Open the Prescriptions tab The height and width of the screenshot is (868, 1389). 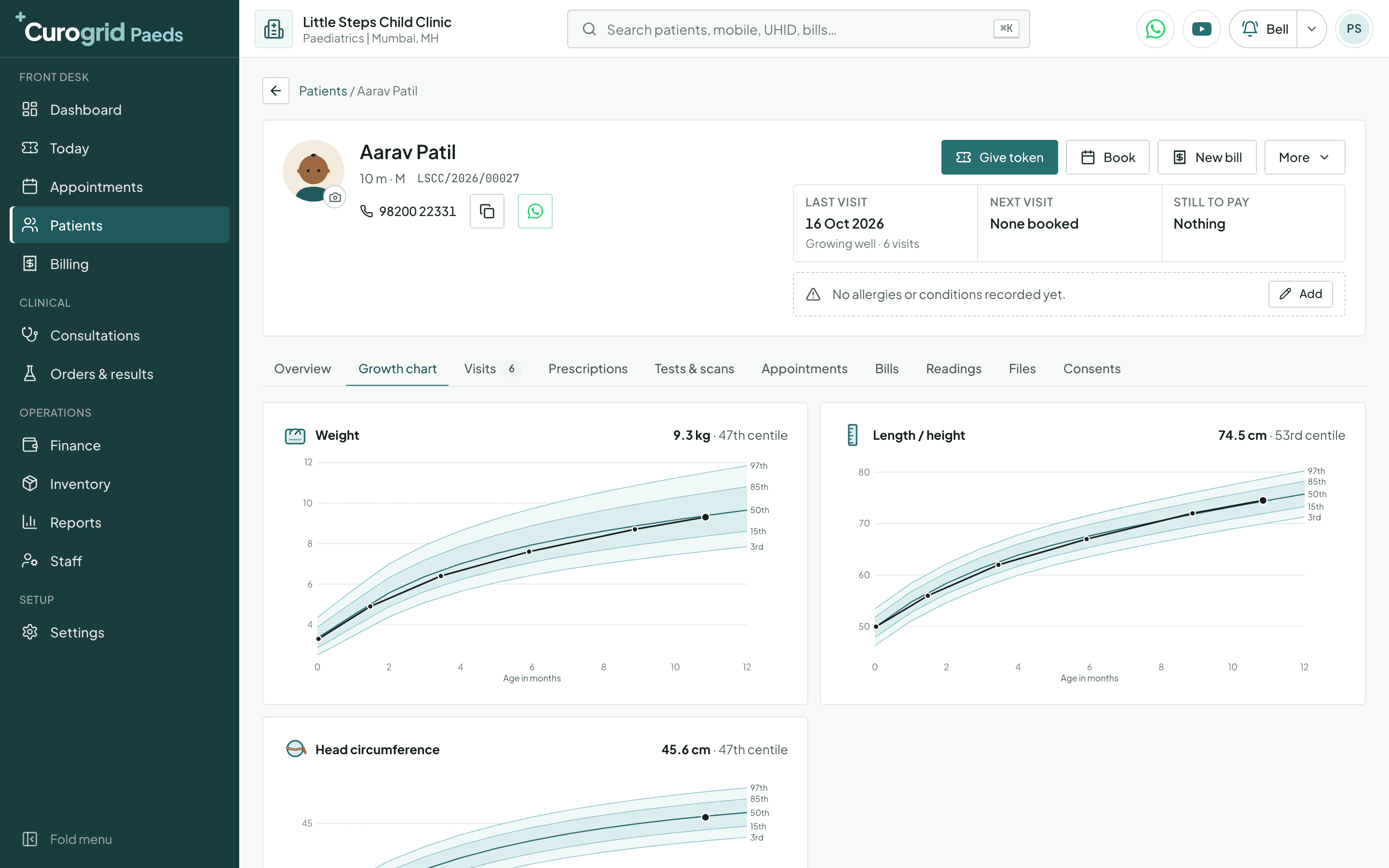(x=588, y=368)
